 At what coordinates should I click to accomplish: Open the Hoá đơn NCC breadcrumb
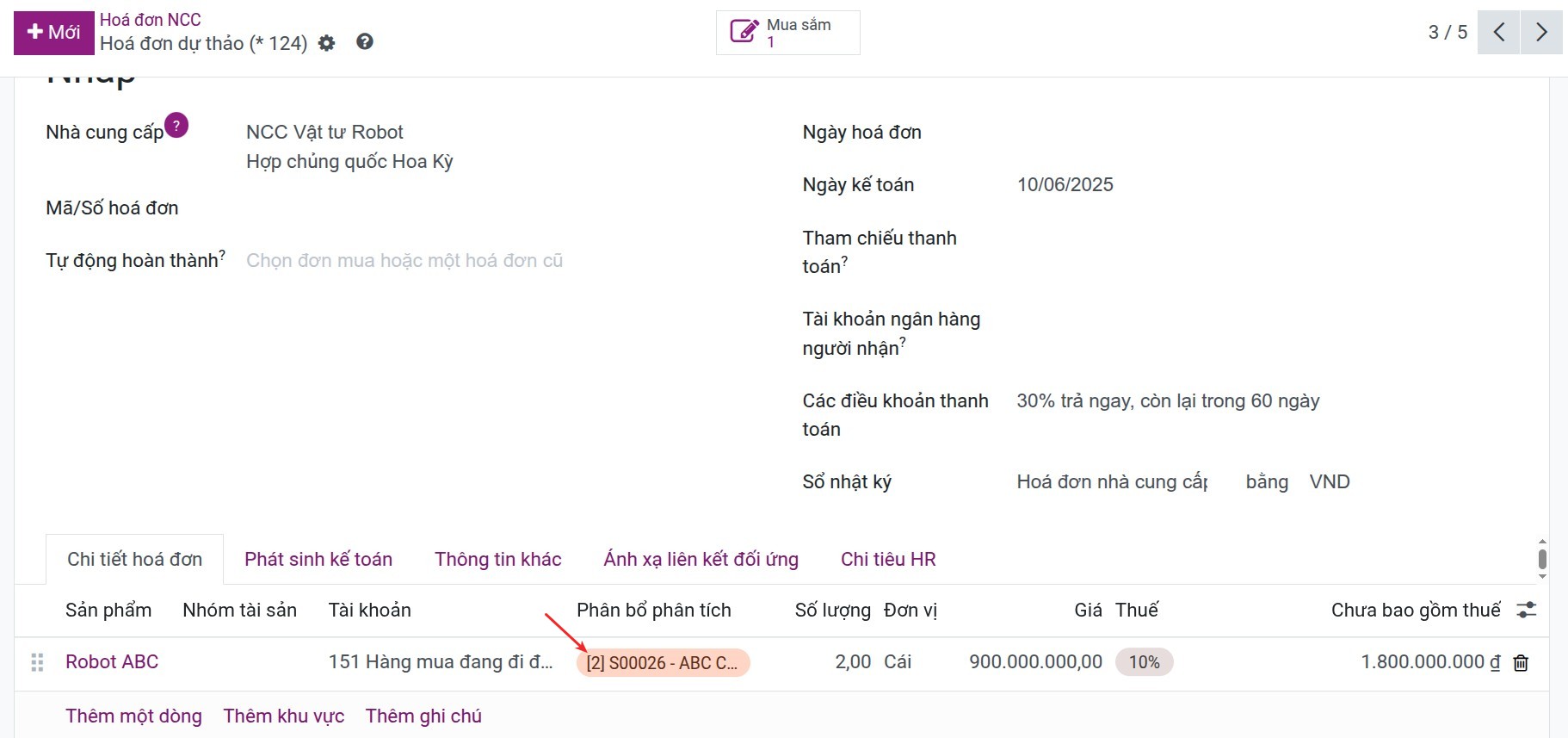151,20
